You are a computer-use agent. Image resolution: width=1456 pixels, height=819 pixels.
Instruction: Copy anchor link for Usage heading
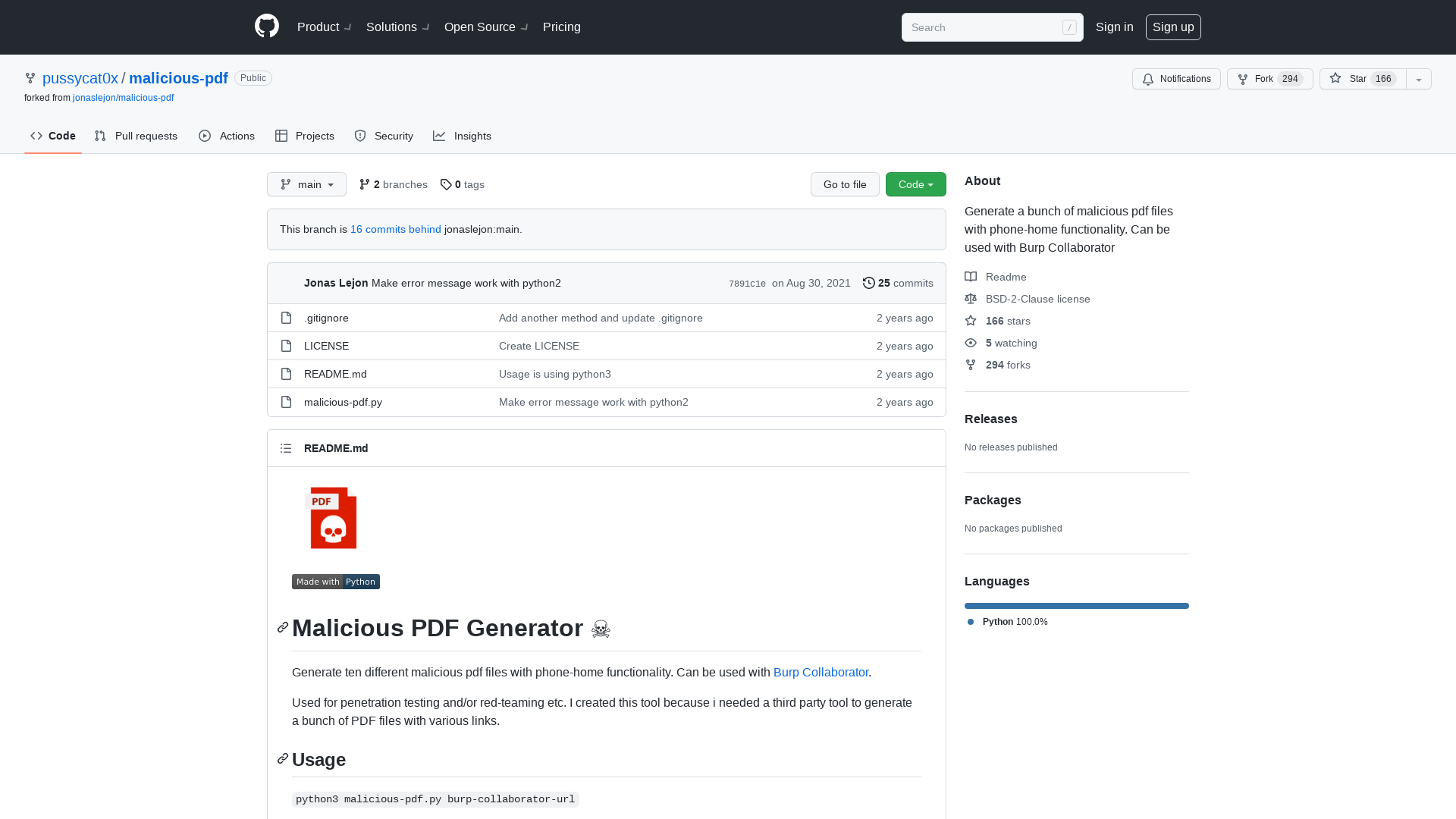click(x=283, y=758)
